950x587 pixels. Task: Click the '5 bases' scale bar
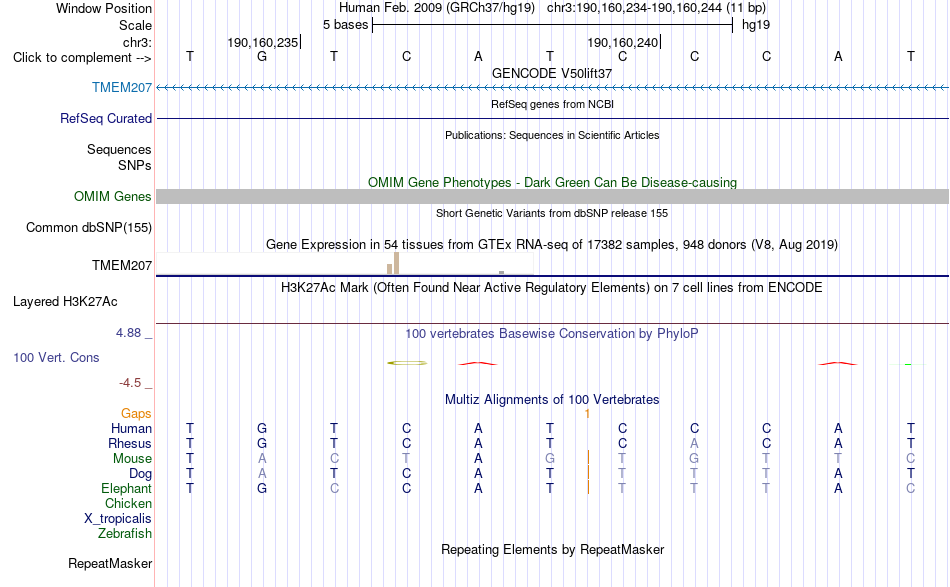[552, 25]
